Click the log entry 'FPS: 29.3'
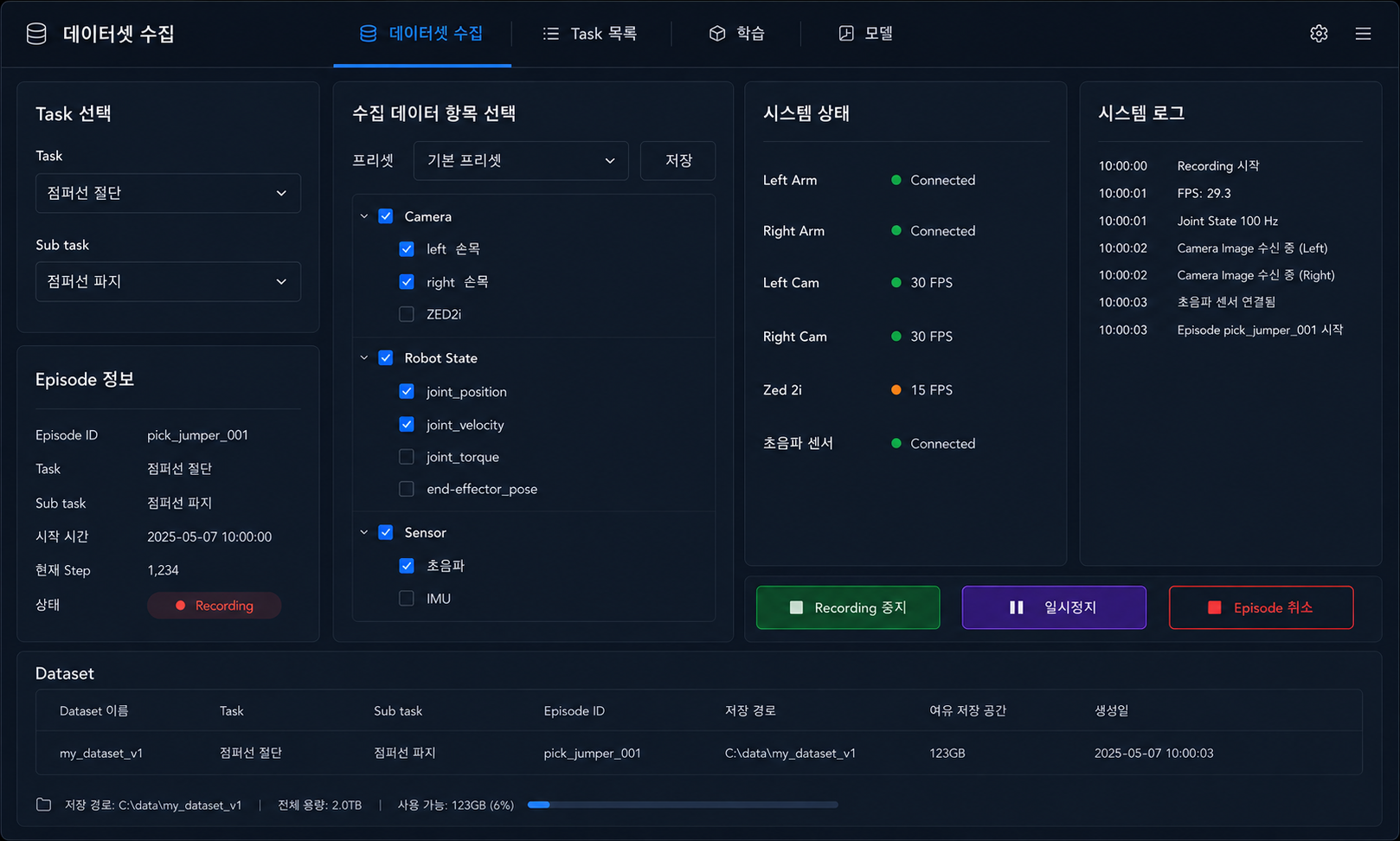 1204,194
